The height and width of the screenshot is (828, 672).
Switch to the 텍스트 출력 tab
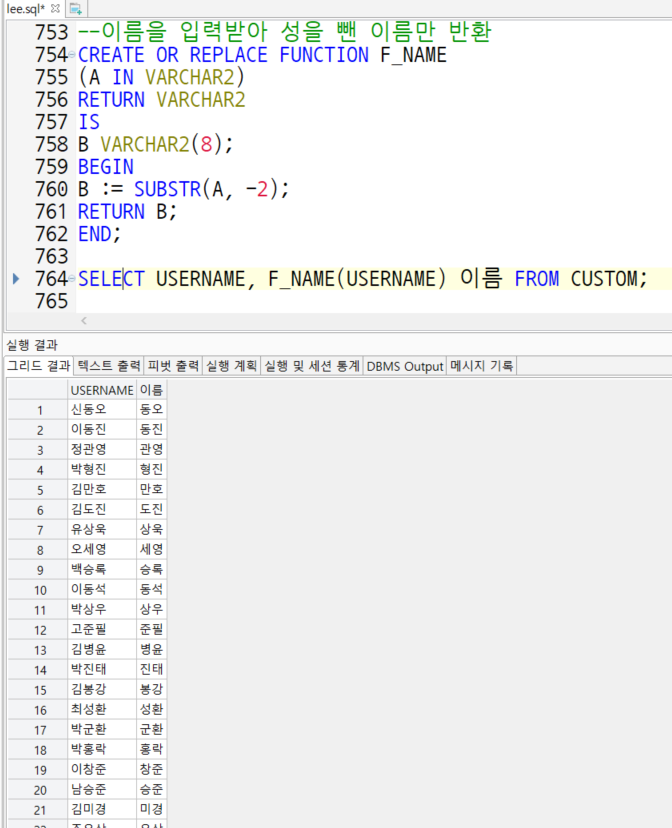109,366
